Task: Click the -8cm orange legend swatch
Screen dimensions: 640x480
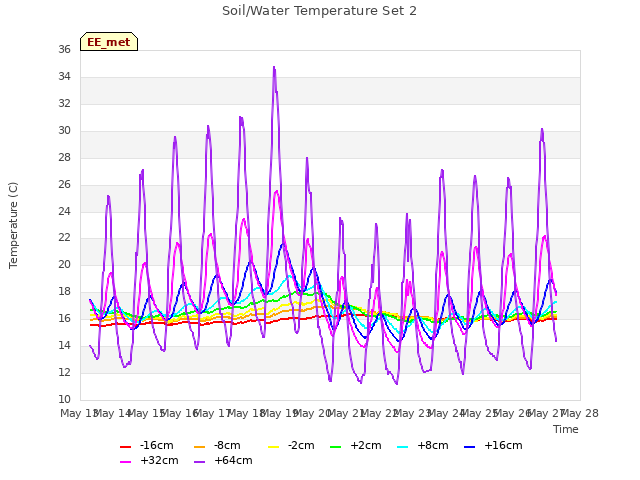Action: 200,447
